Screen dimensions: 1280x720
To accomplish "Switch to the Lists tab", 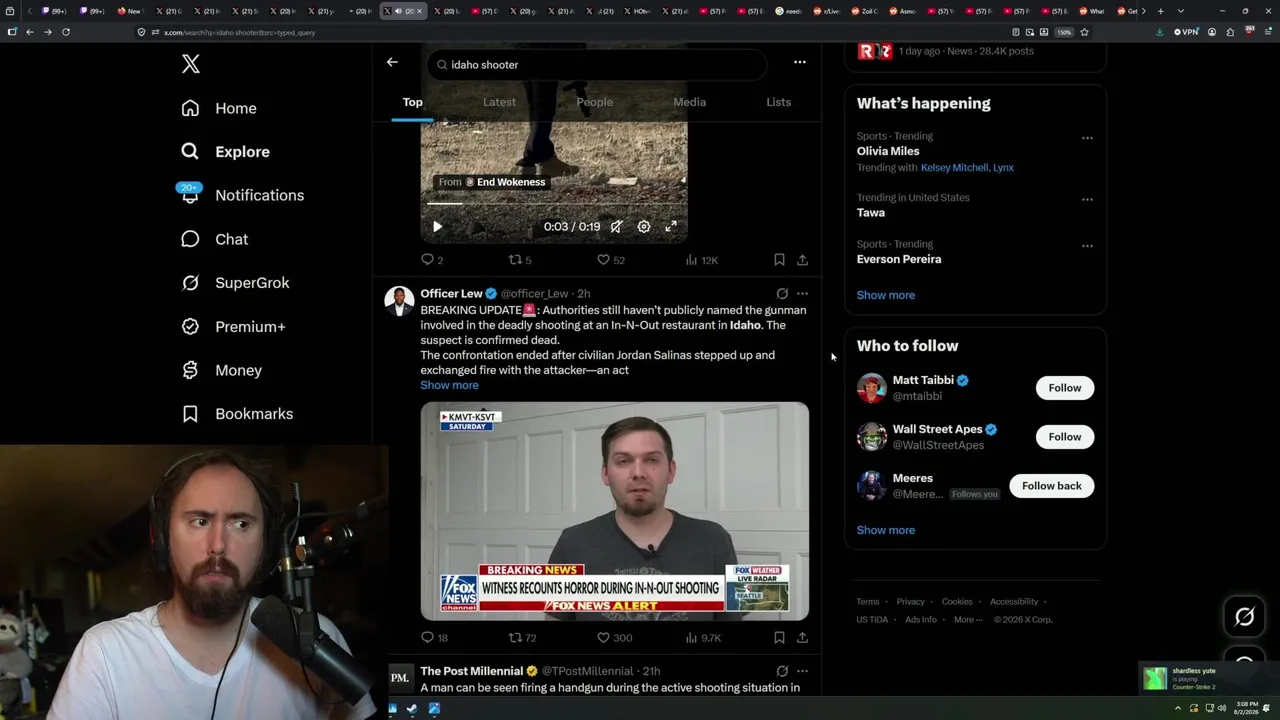I will click(778, 102).
